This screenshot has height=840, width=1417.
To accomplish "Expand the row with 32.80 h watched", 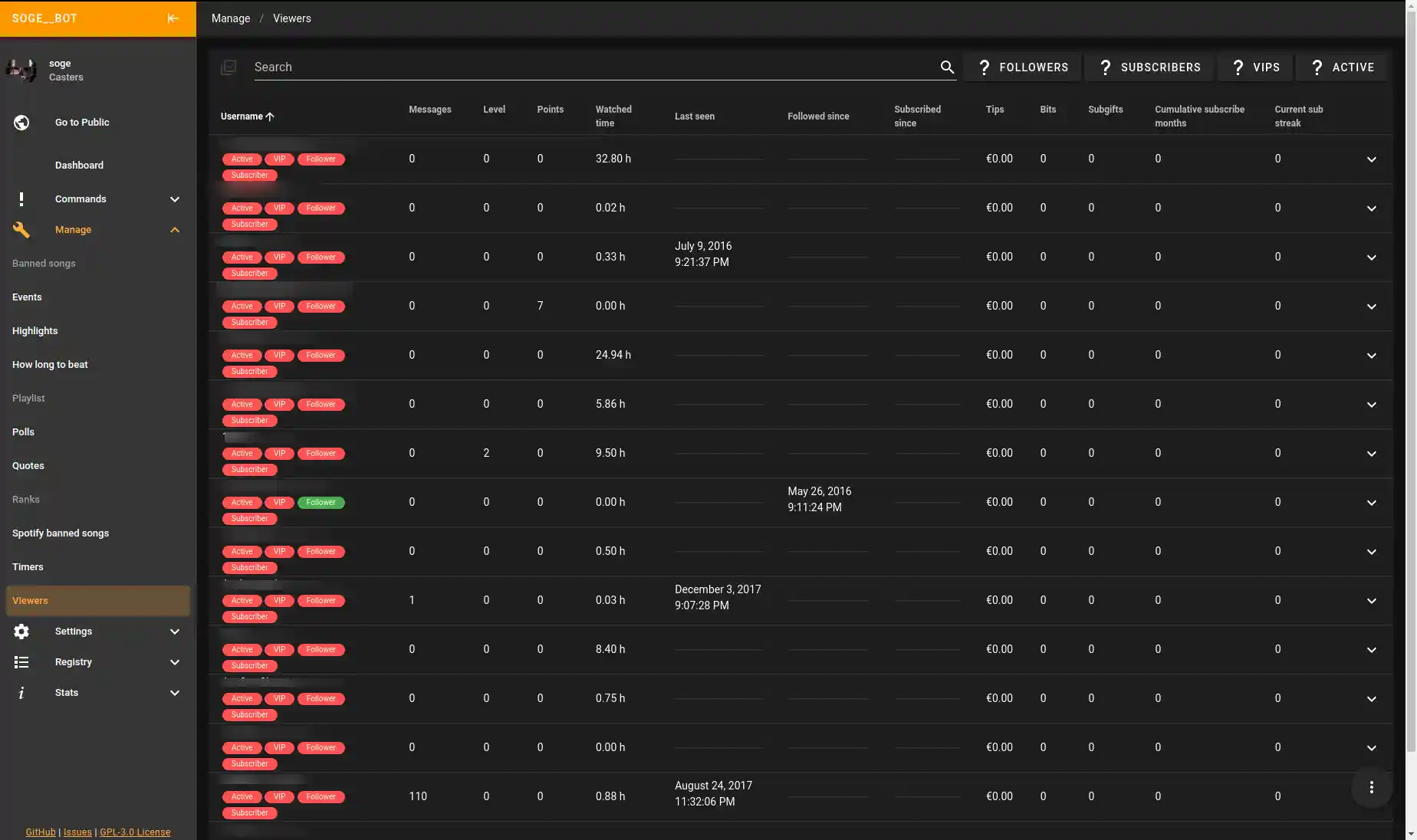I will click(1371, 159).
